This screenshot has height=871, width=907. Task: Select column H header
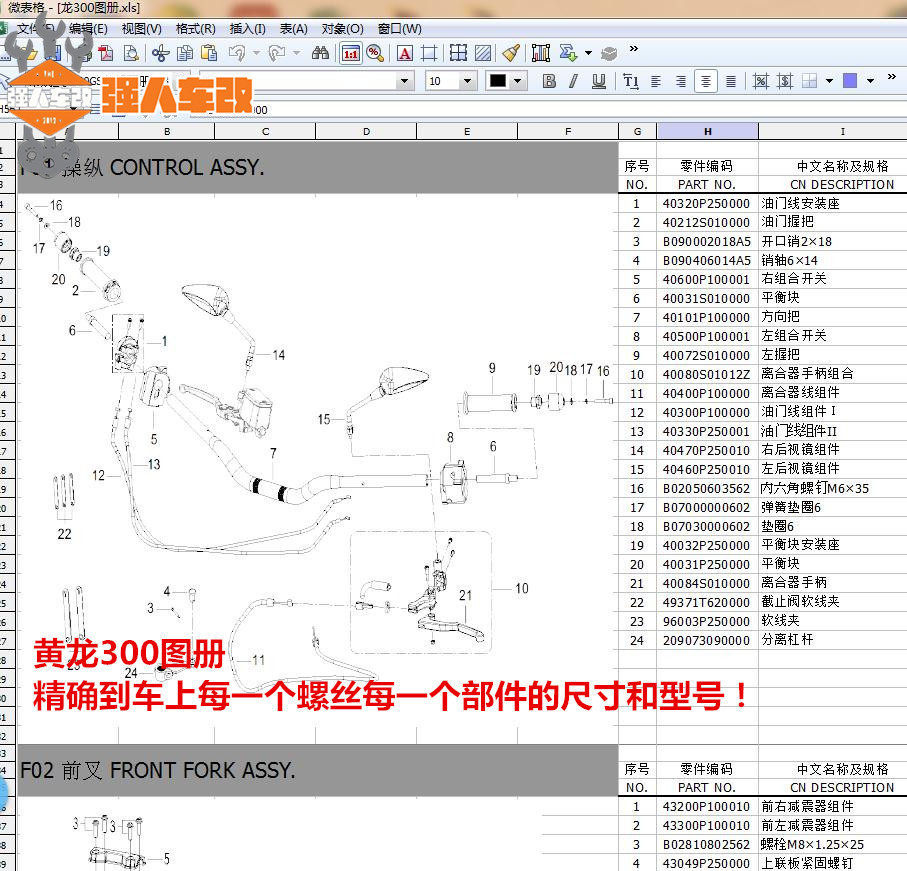[707, 131]
